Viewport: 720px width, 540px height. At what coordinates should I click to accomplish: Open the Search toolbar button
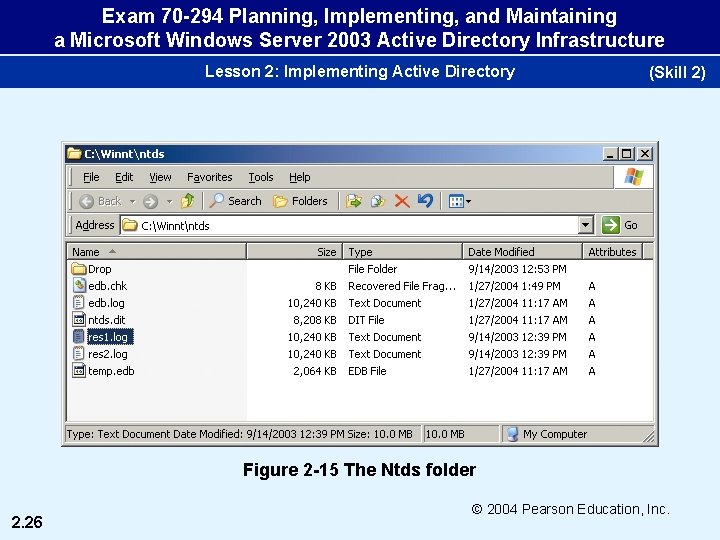(236, 201)
